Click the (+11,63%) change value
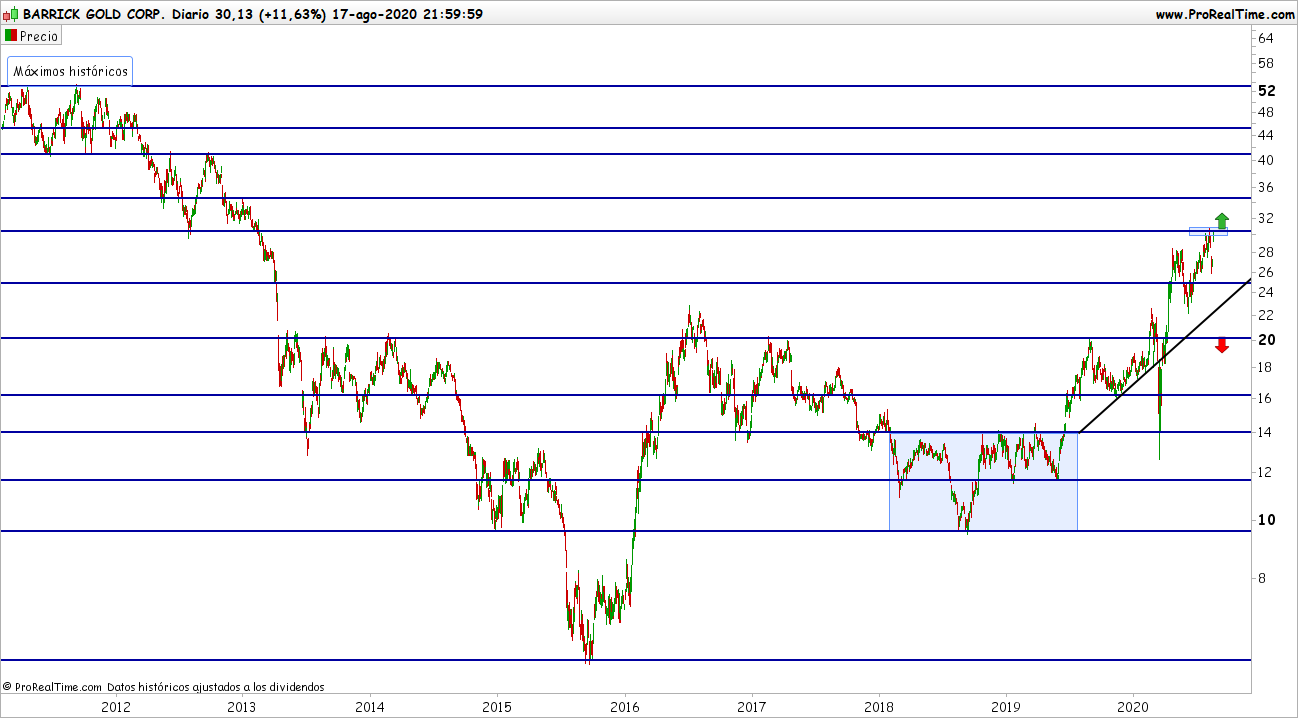Screen dimensions: 1298x718 (290, 14)
